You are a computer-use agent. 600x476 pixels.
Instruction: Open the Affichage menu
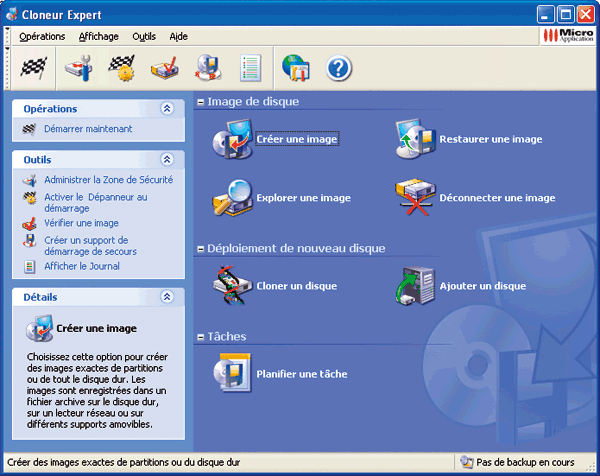click(98, 36)
